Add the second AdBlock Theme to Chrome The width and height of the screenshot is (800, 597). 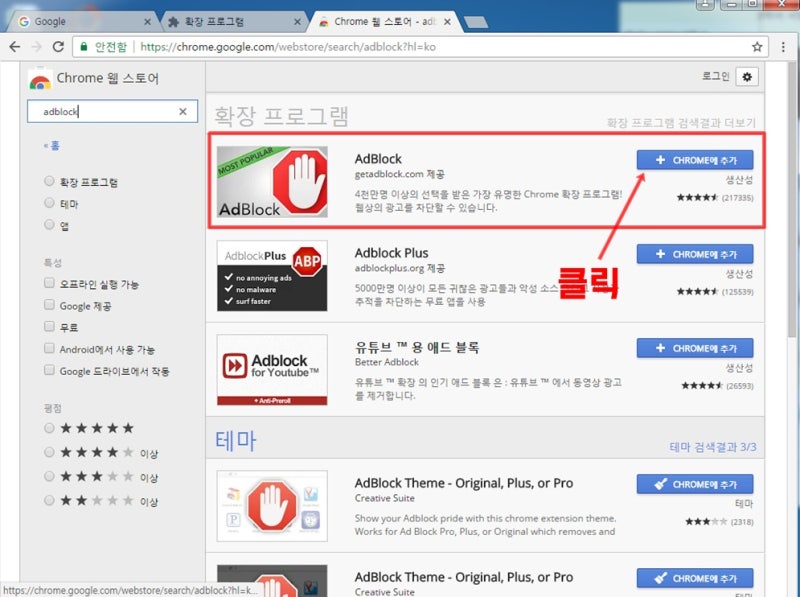695,578
